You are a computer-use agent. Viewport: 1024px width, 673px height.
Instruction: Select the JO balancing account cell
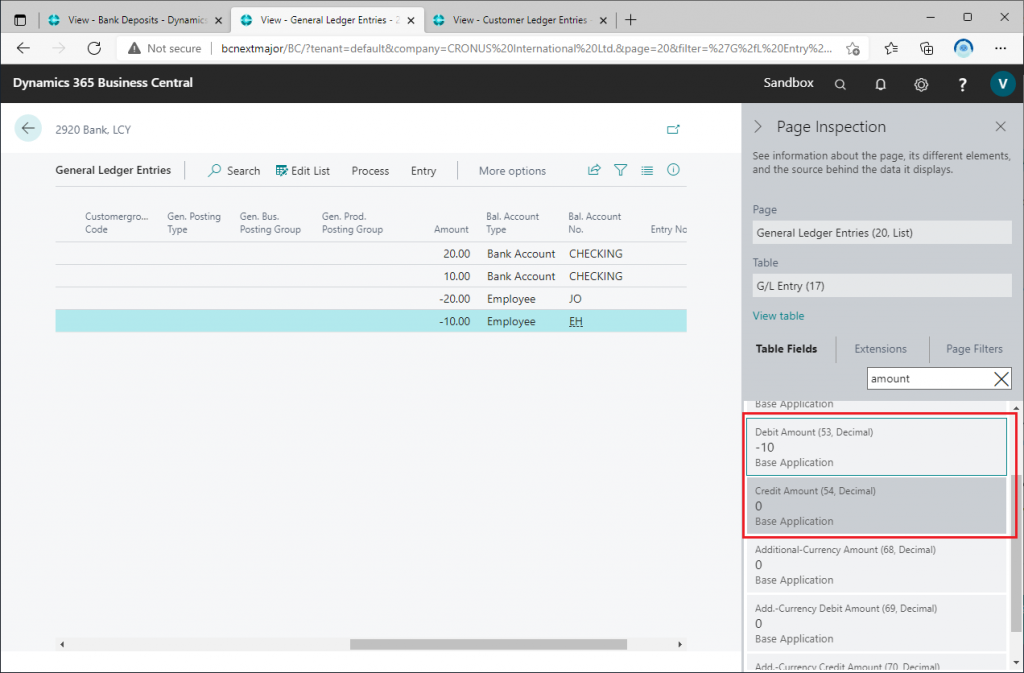click(x=575, y=298)
